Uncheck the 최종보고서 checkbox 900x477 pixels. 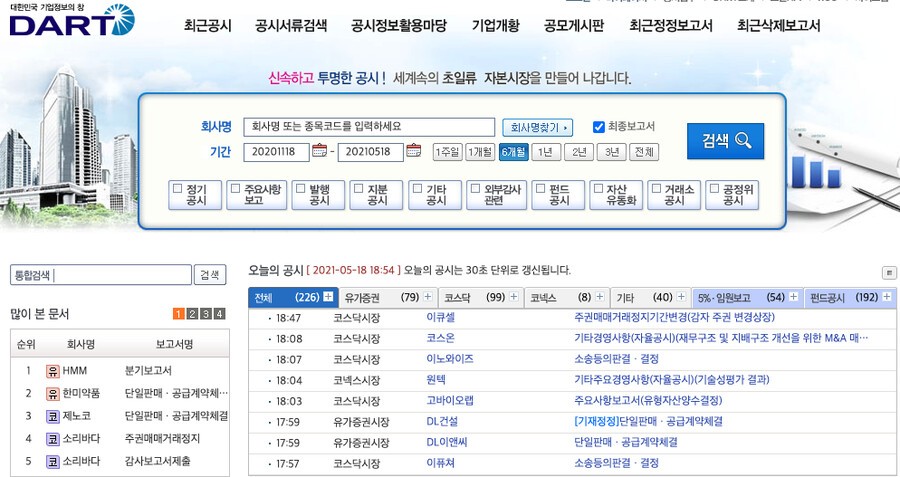click(599, 126)
